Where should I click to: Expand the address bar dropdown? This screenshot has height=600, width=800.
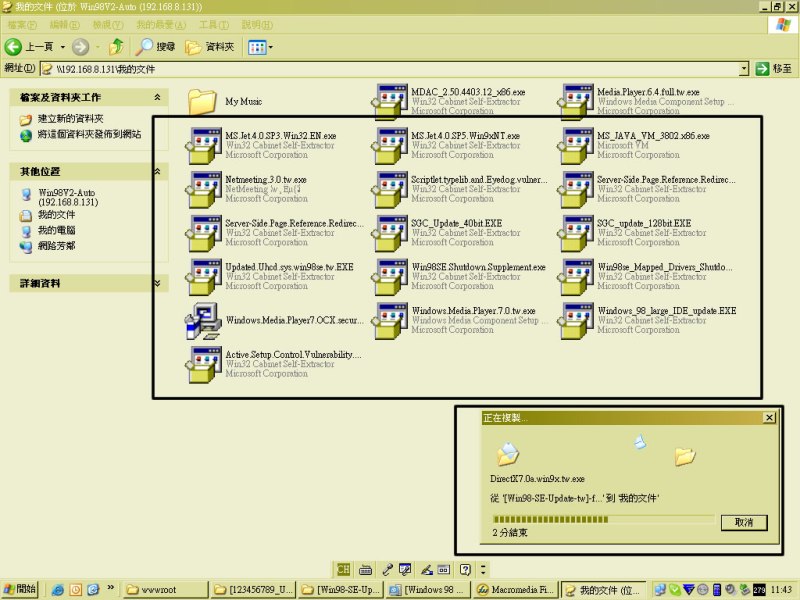point(744,68)
